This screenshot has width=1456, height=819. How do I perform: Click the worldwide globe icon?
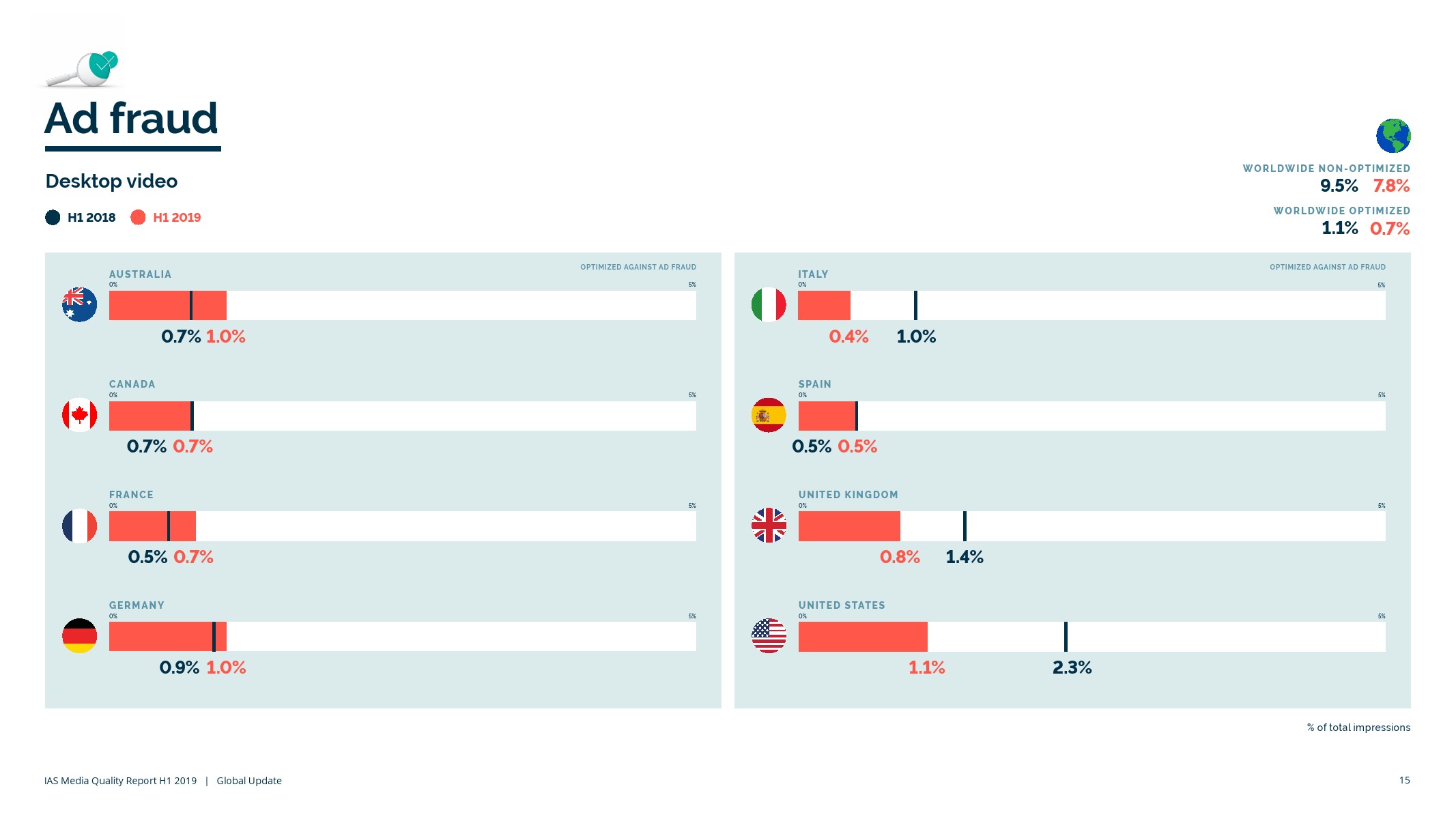1393,136
